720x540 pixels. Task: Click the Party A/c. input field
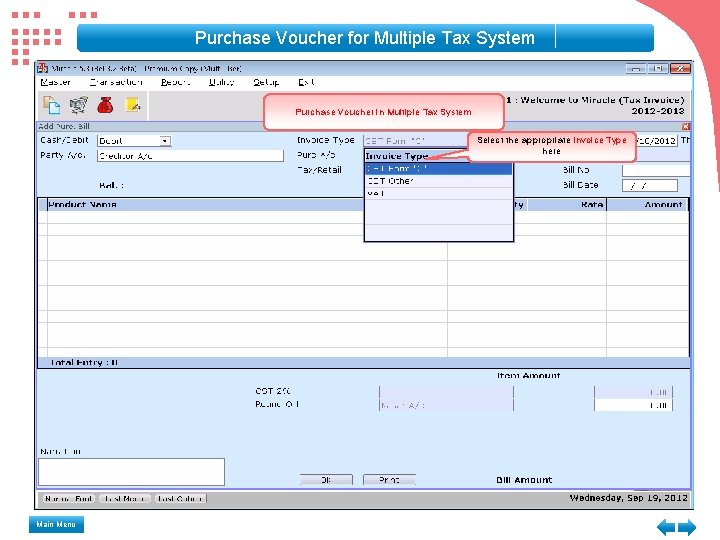click(x=190, y=156)
